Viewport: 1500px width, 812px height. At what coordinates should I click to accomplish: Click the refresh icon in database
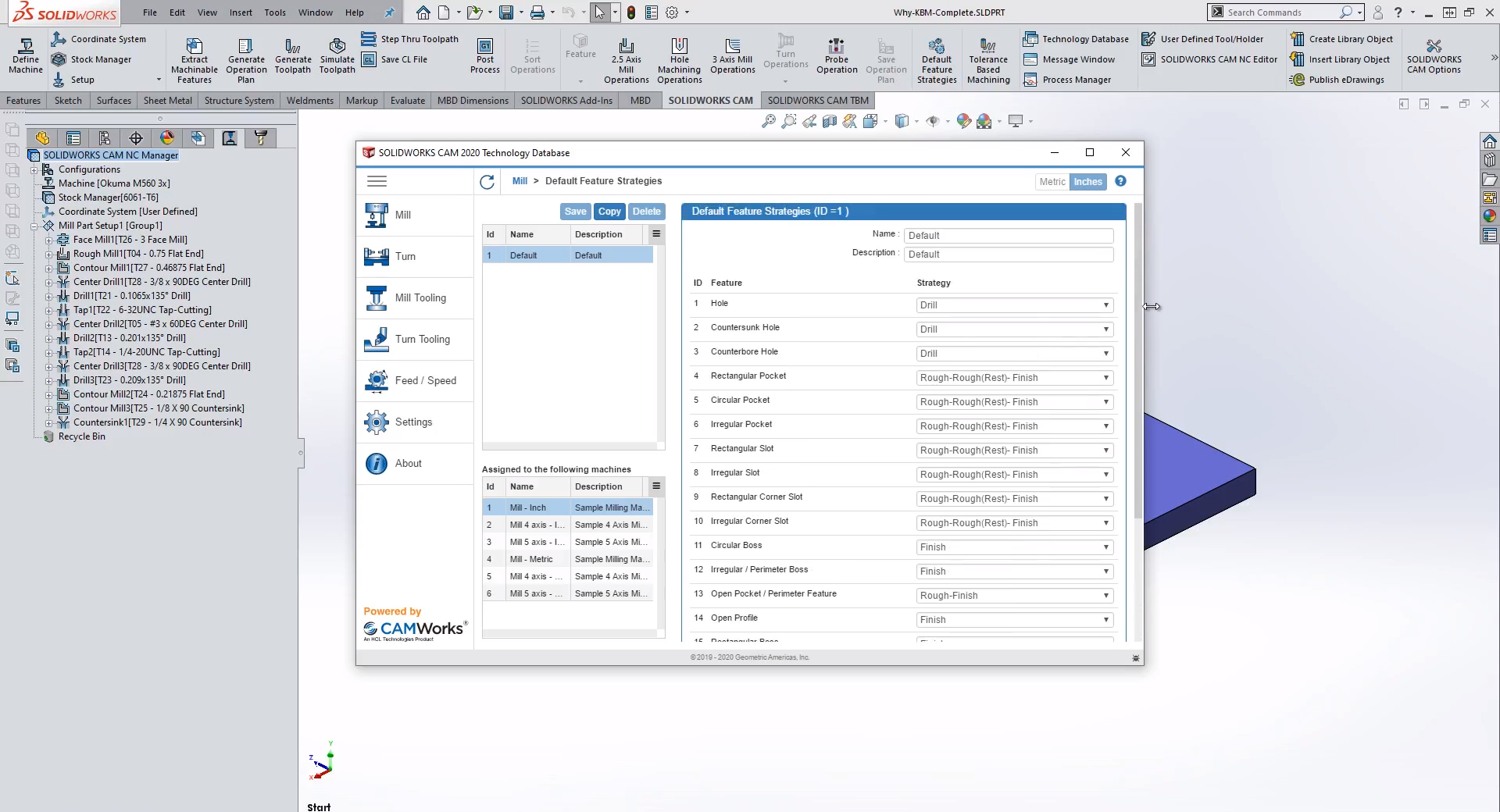(x=487, y=182)
